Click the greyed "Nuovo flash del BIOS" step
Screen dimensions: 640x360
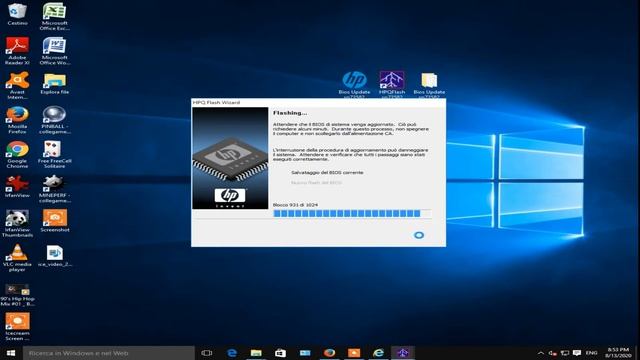[x=316, y=183]
